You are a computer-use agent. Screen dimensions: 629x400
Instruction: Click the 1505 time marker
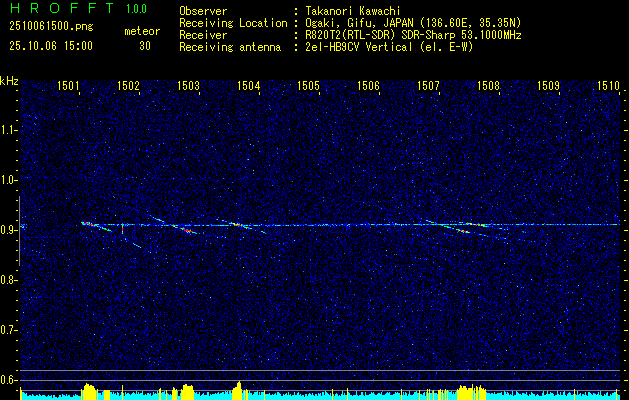[x=308, y=87]
